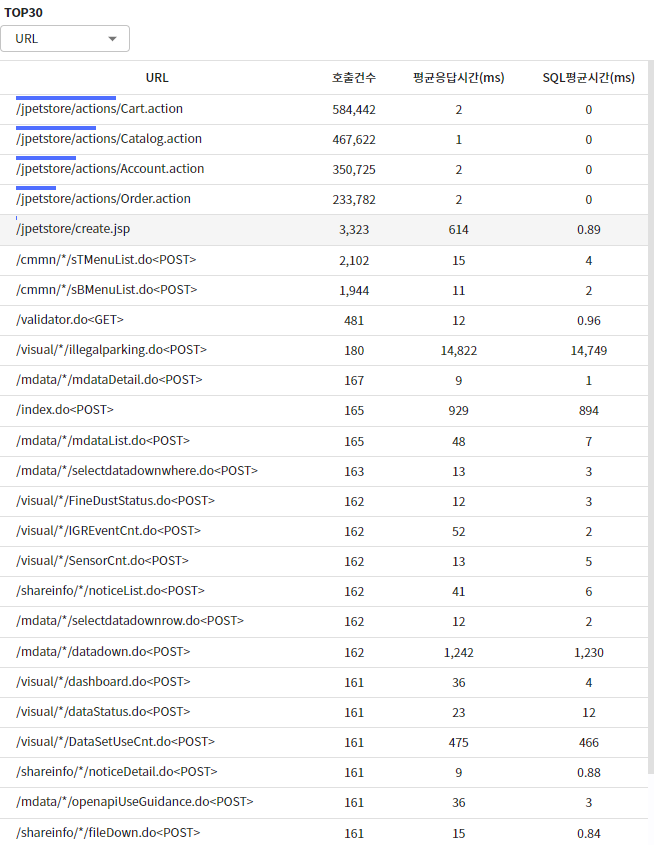Sort by URL column header
The width and height of the screenshot is (656, 845).
157,78
